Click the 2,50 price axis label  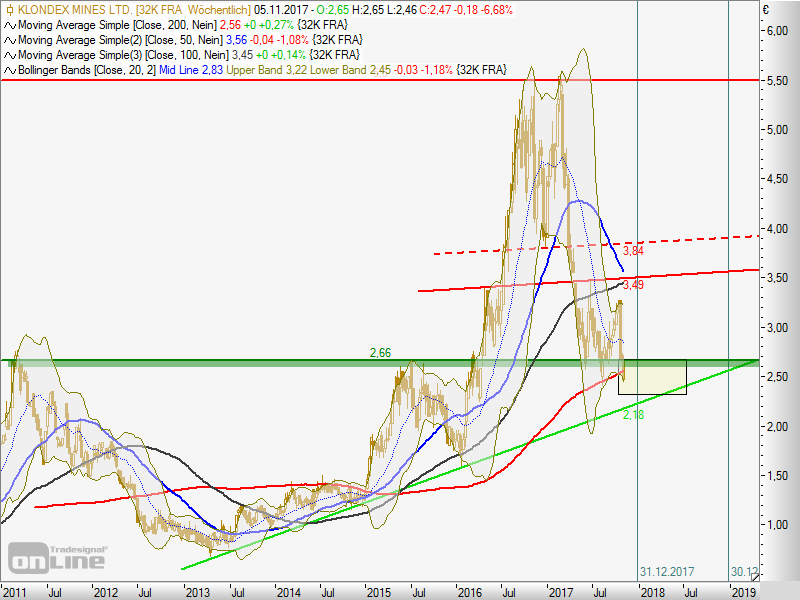point(777,377)
